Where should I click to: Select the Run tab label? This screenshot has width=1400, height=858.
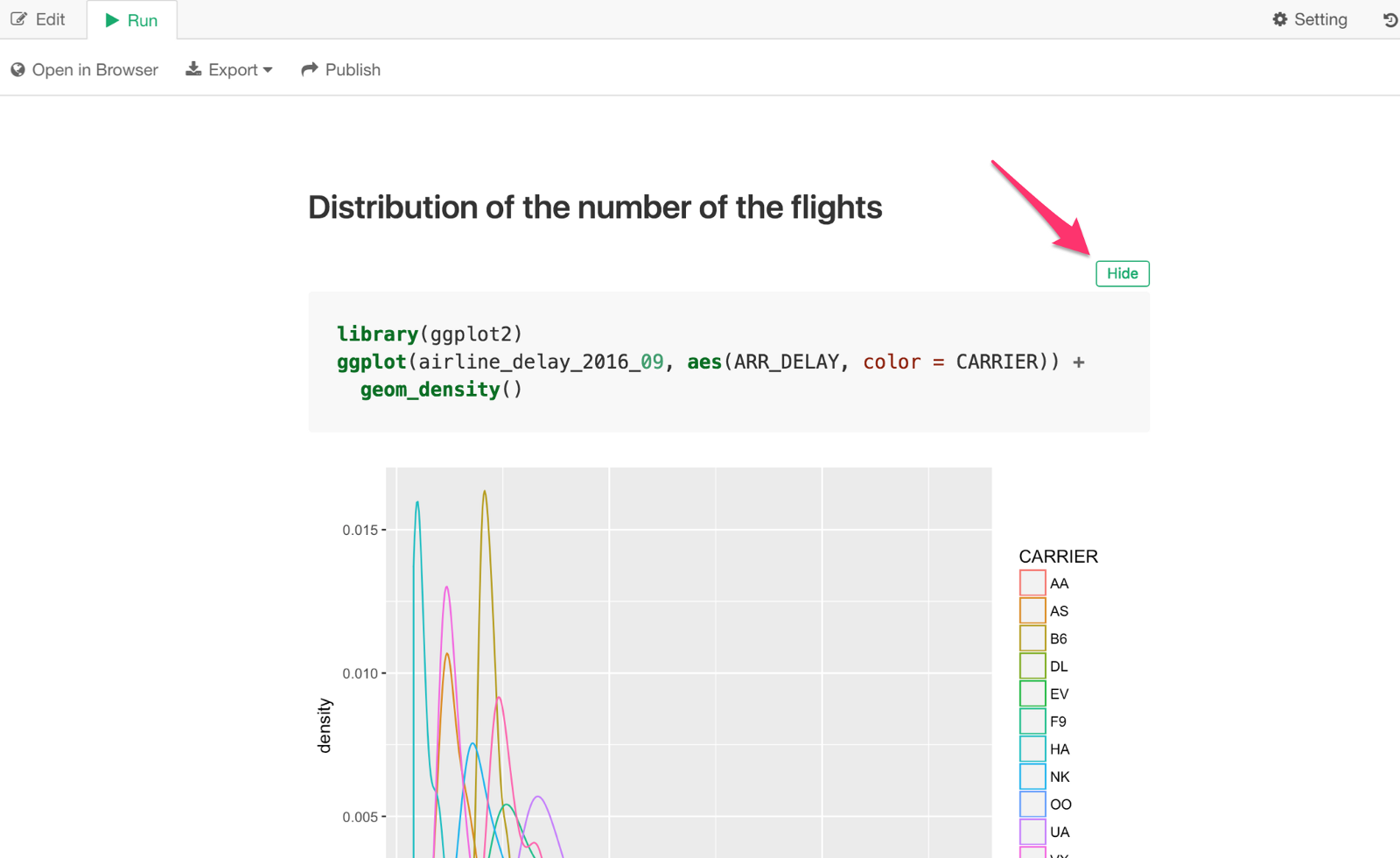(143, 20)
